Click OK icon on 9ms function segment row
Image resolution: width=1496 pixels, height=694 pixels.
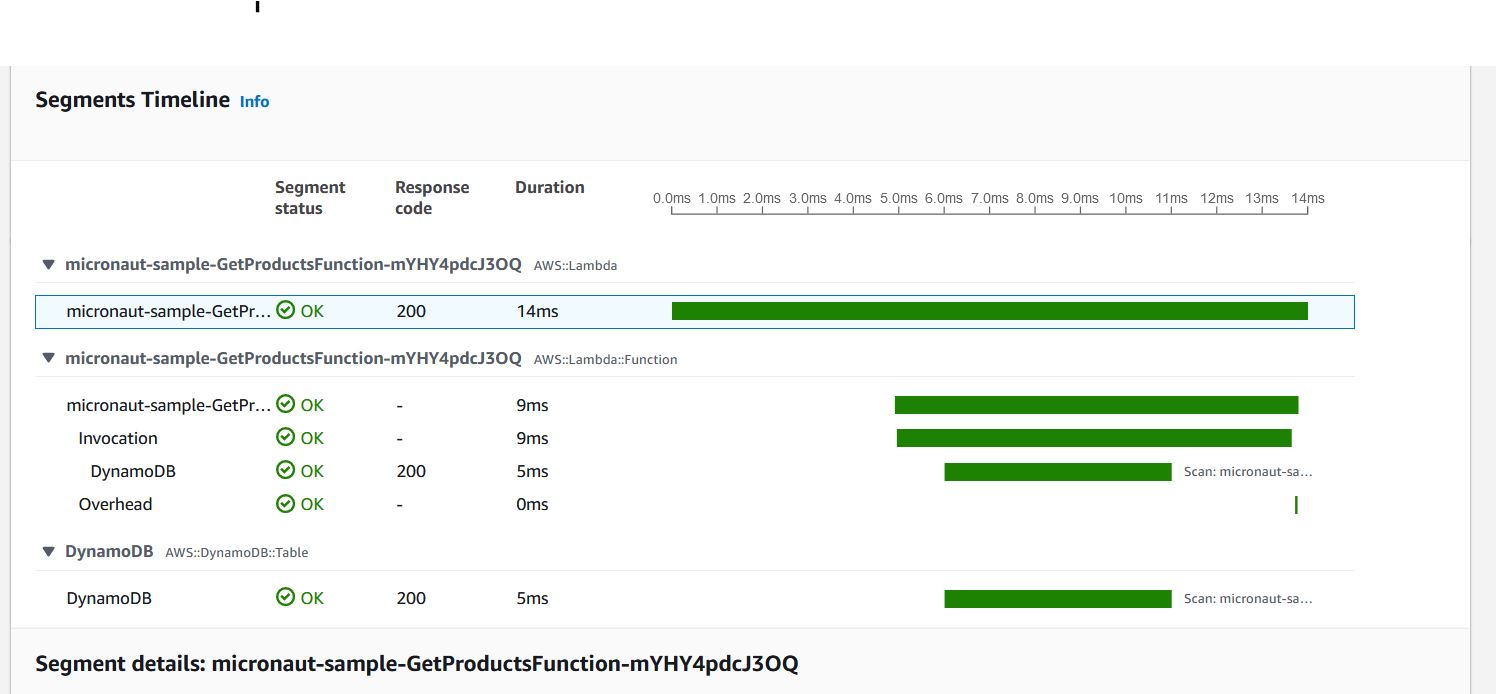286,405
